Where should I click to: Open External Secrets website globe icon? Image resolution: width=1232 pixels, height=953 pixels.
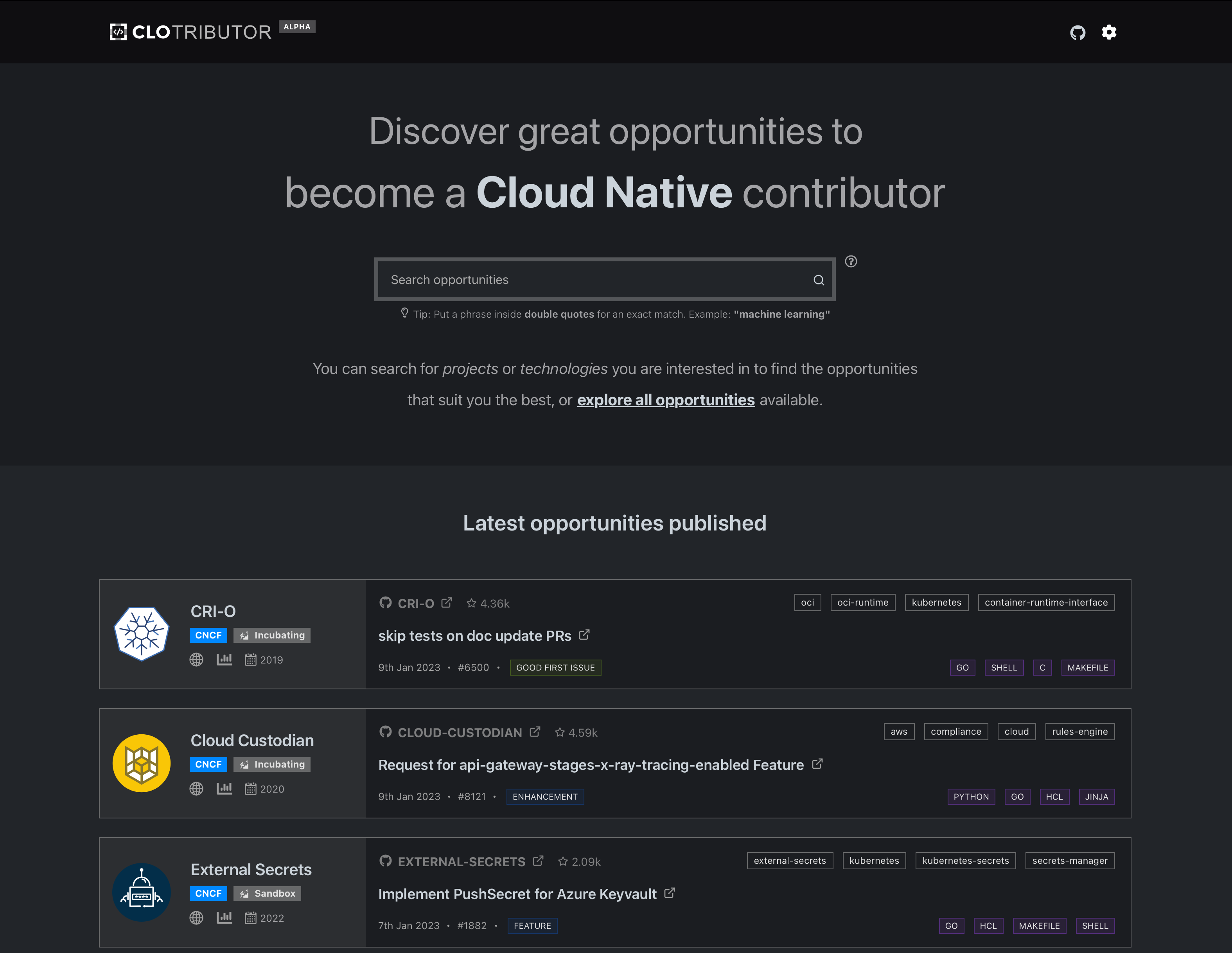[x=196, y=917]
